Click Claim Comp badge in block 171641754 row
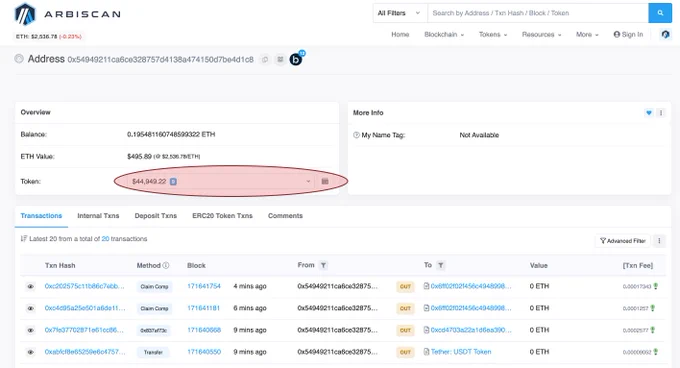The image size is (680, 368). (x=154, y=287)
